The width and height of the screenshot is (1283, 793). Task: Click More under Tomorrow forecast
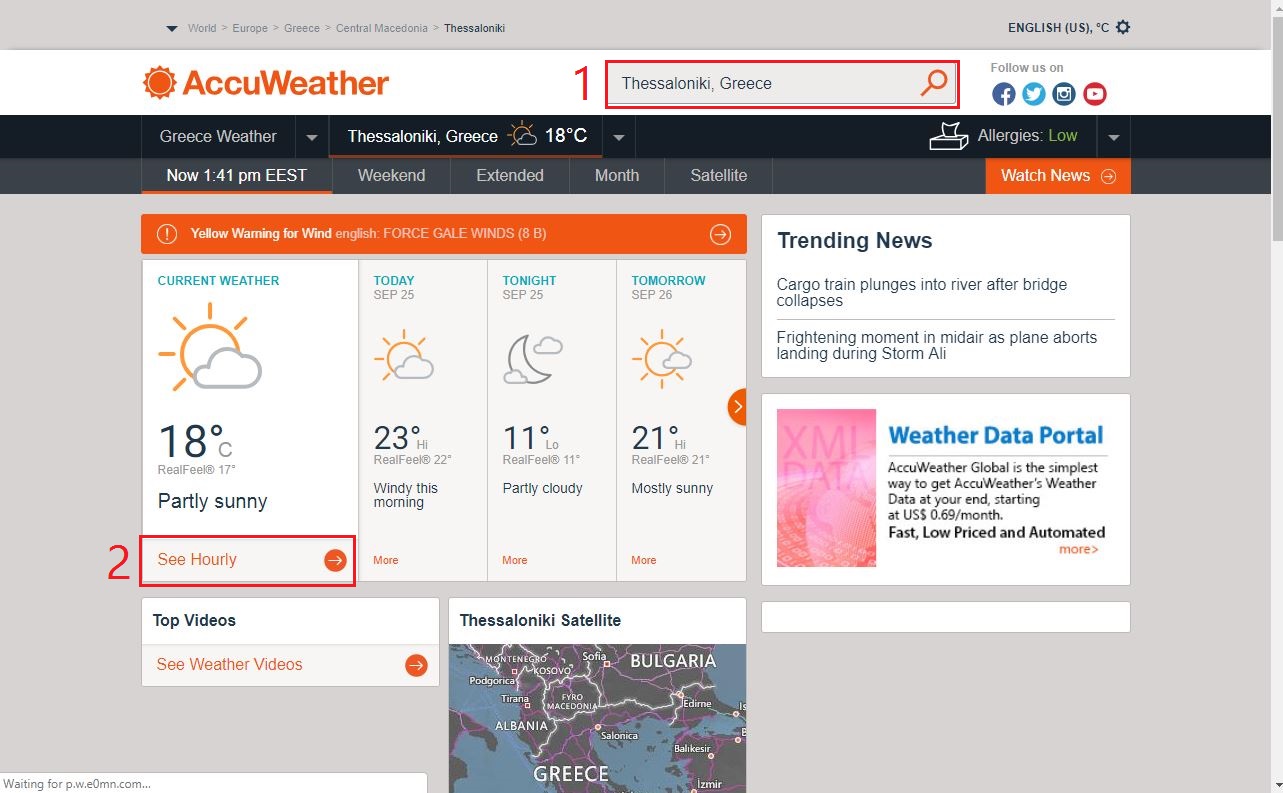644,560
